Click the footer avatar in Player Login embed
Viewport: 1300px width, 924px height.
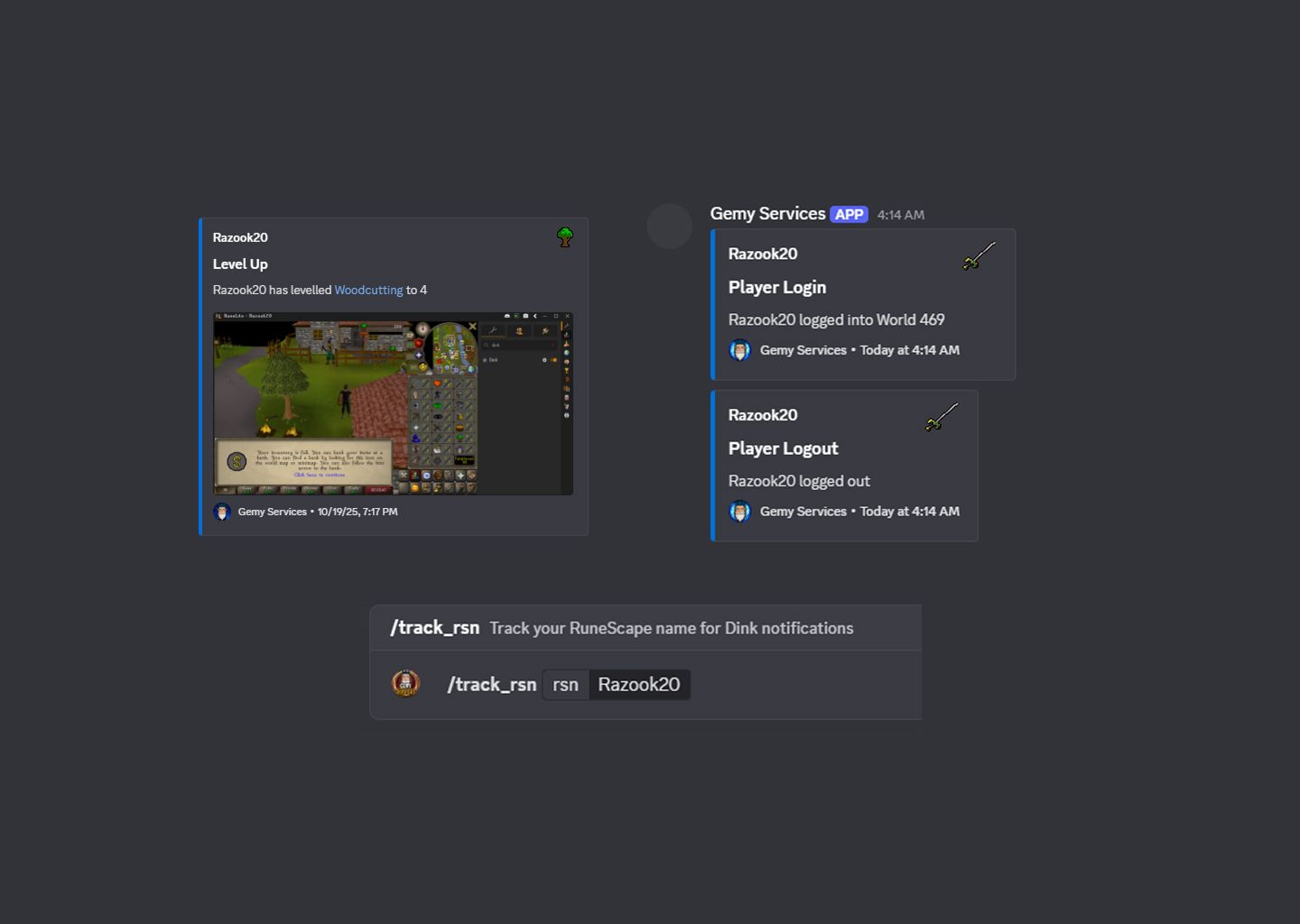point(740,350)
